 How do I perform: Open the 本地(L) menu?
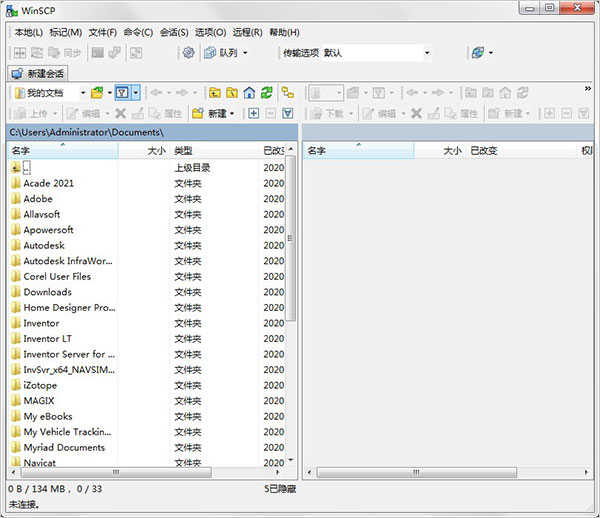tap(28, 32)
